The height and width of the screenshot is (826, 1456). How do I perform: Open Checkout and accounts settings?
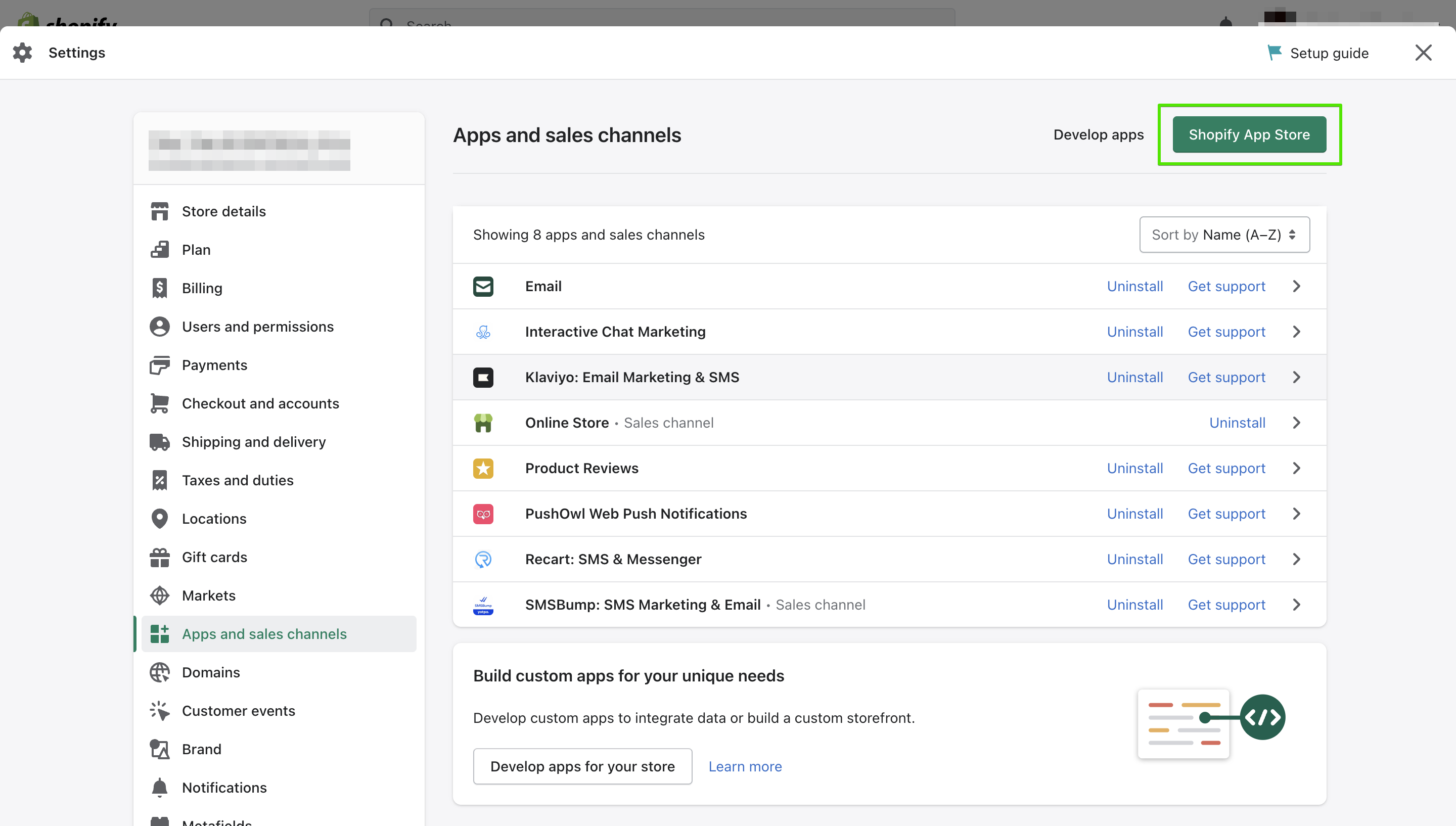(x=279, y=403)
